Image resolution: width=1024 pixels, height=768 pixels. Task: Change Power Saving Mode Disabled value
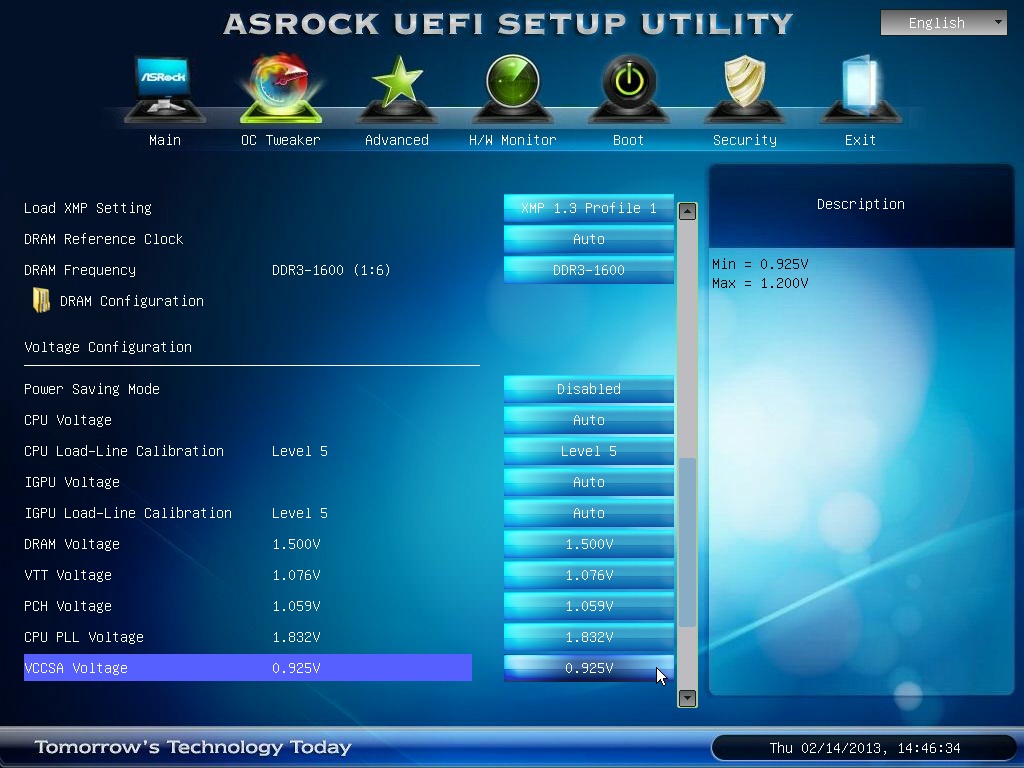coord(588,389)
